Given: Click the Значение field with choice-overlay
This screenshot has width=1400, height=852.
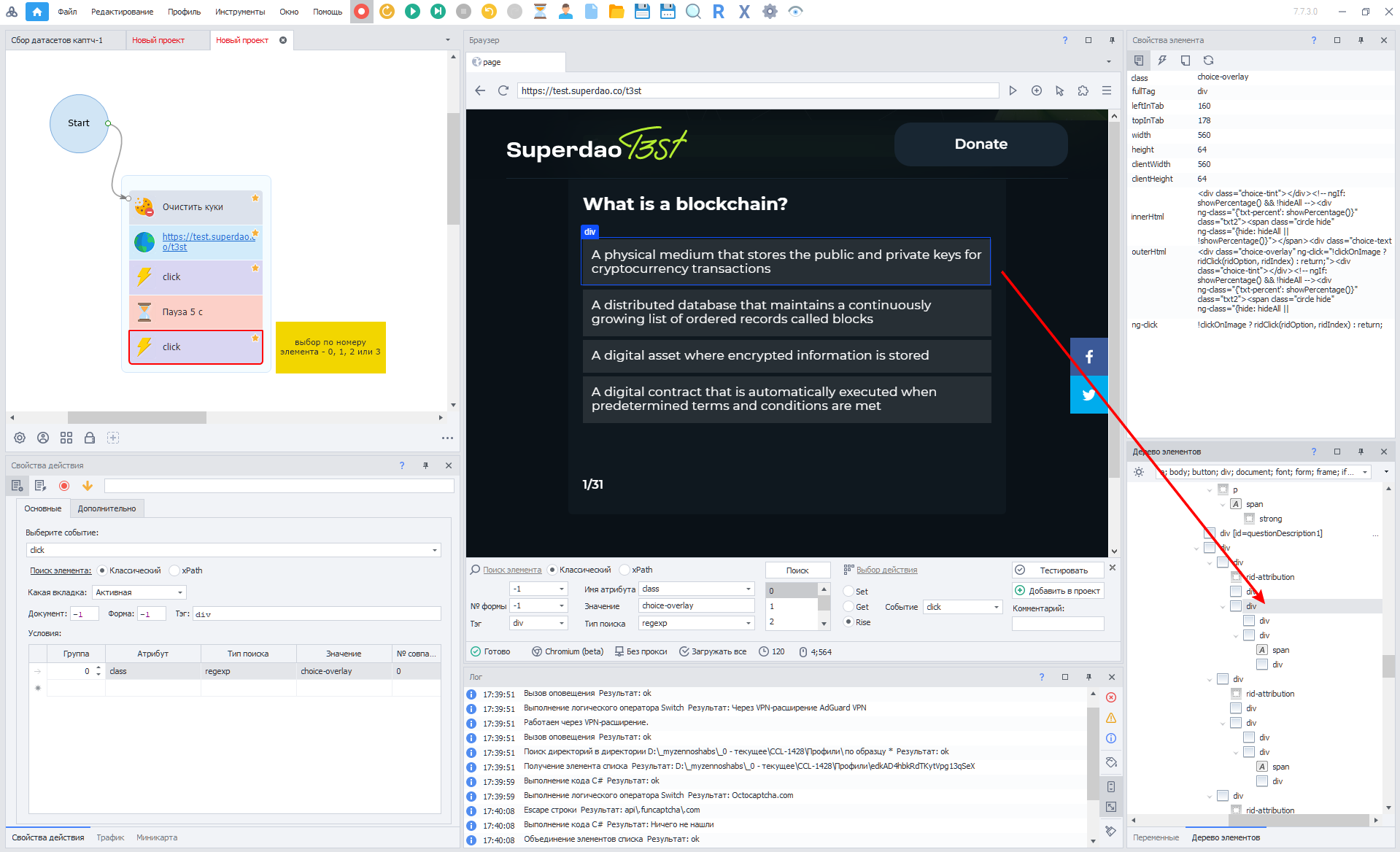Looking at the screenshot, I should tap(697, 605).
